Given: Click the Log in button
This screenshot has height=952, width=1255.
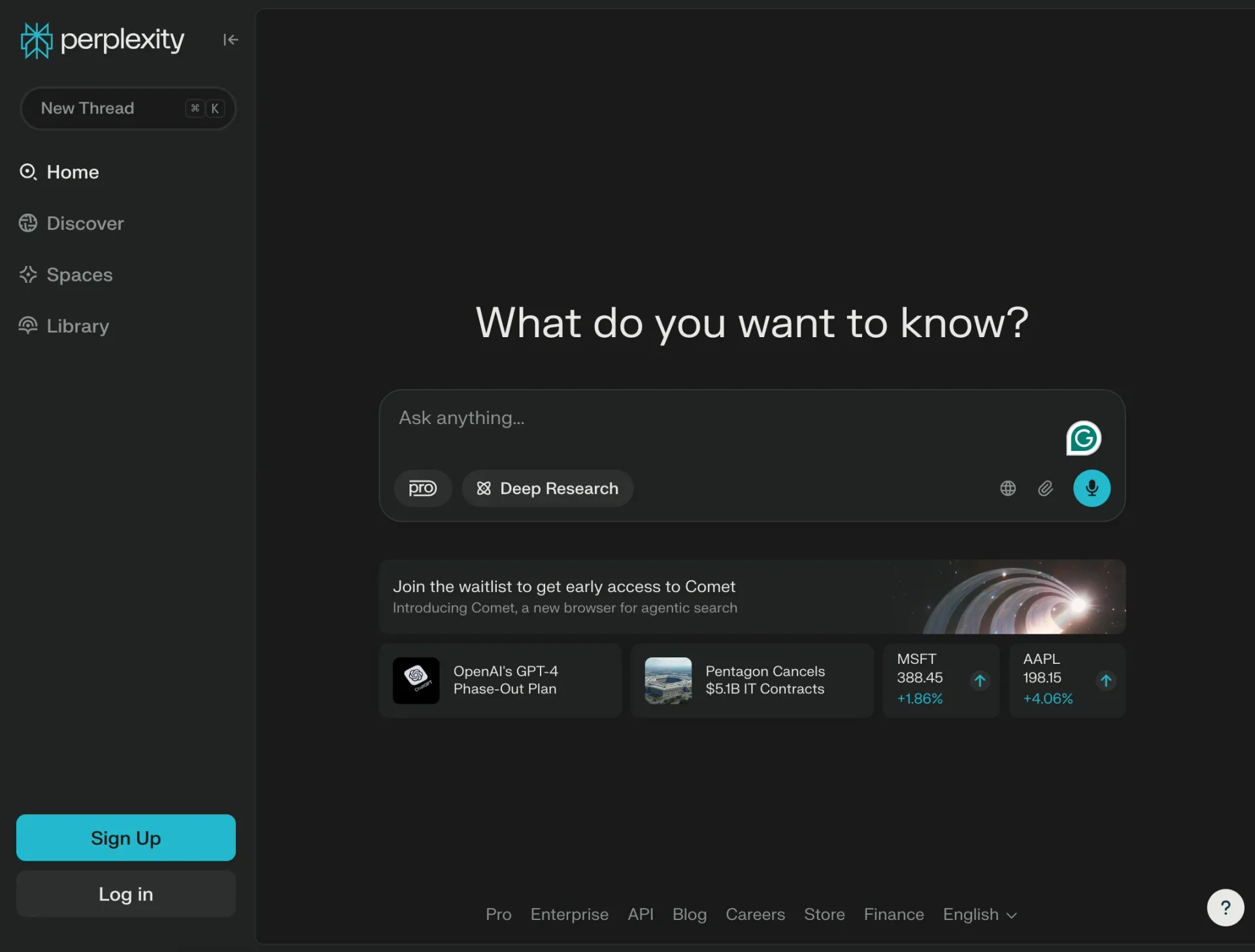Looking at the screenshot, I should (x=126, y=893).
